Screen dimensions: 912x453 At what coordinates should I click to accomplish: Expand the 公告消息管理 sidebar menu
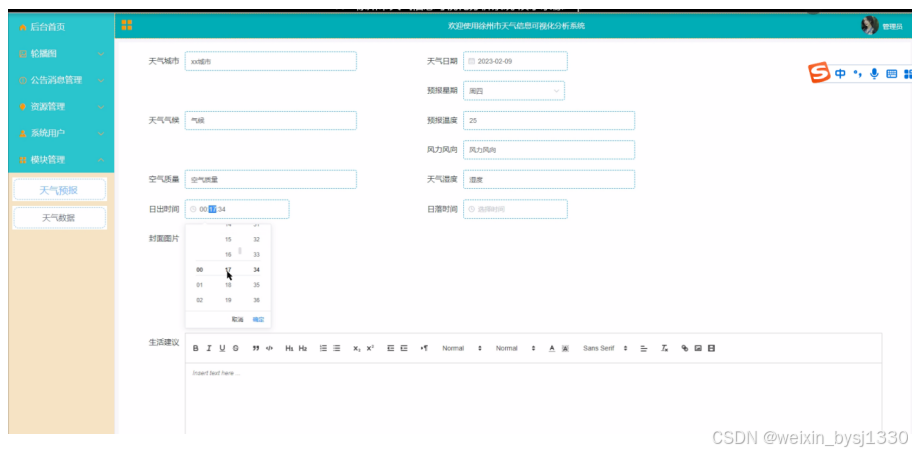[x=61, y=80]
